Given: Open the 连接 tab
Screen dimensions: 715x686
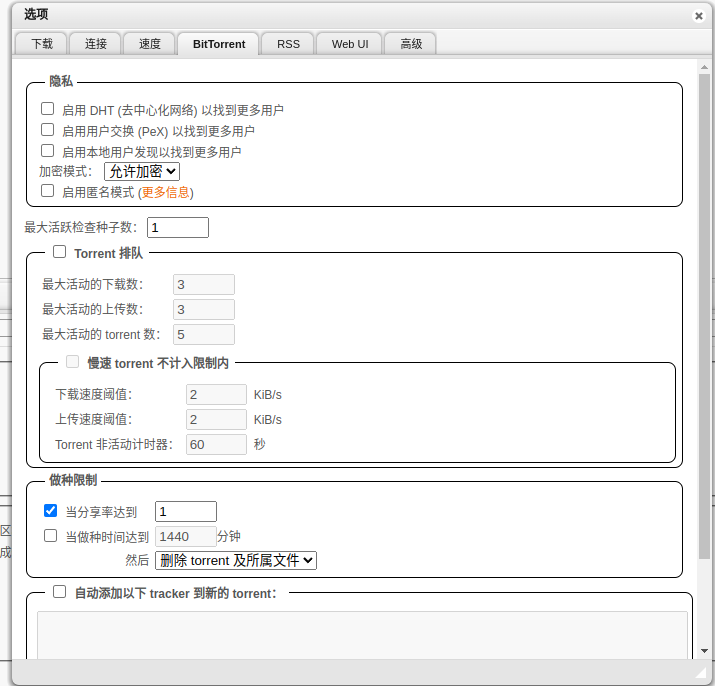Looking at the screenshot, I should point(96,44).
